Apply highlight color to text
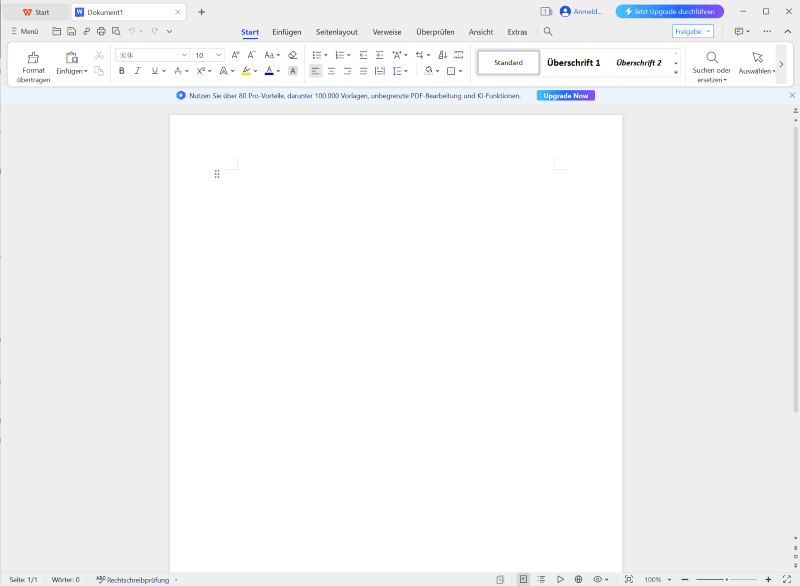This screenshot has height=586, width=800. pos(246,71)
